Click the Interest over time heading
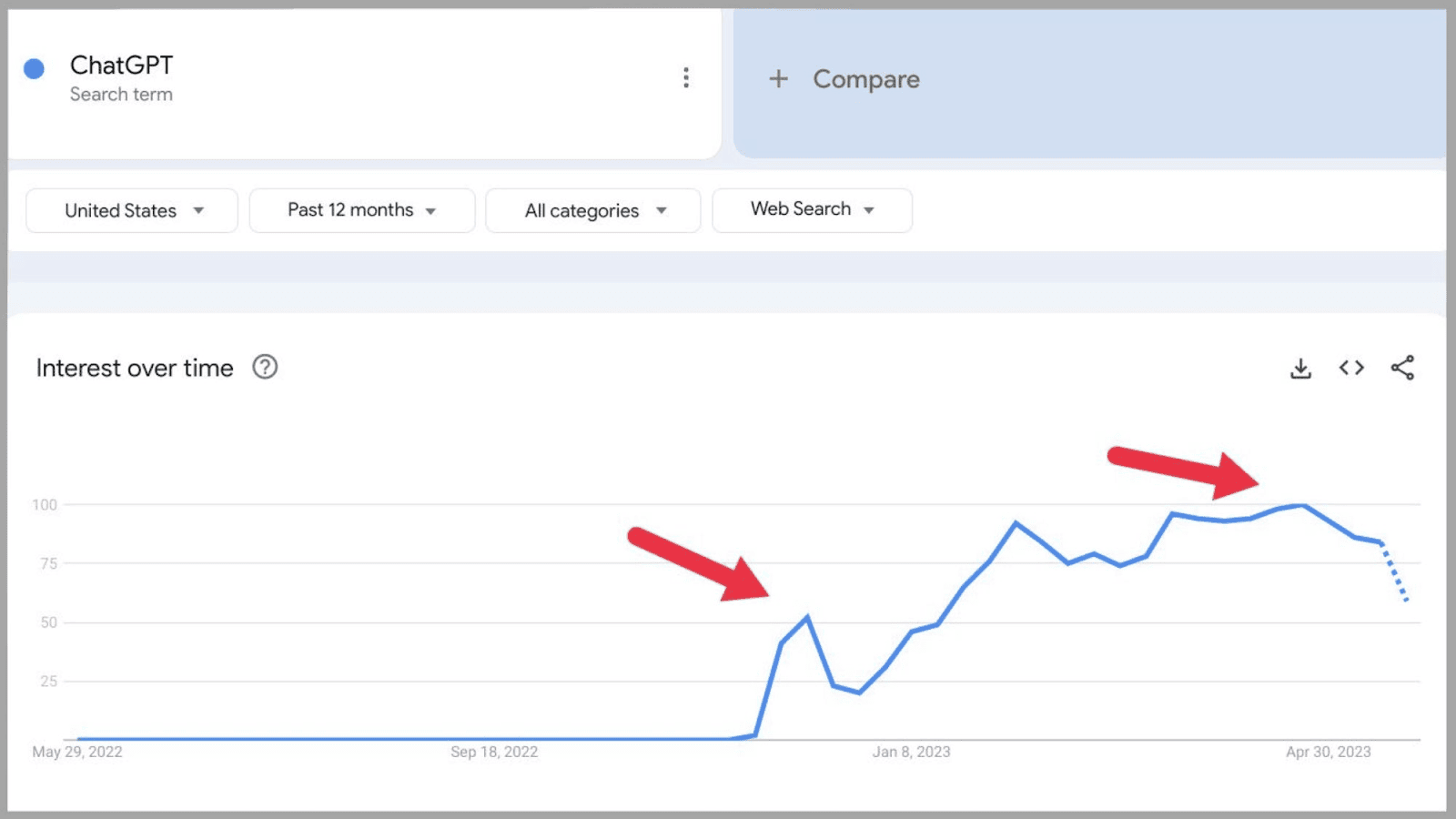Screen dimensions: 1456x819 [x=134, y=368]
